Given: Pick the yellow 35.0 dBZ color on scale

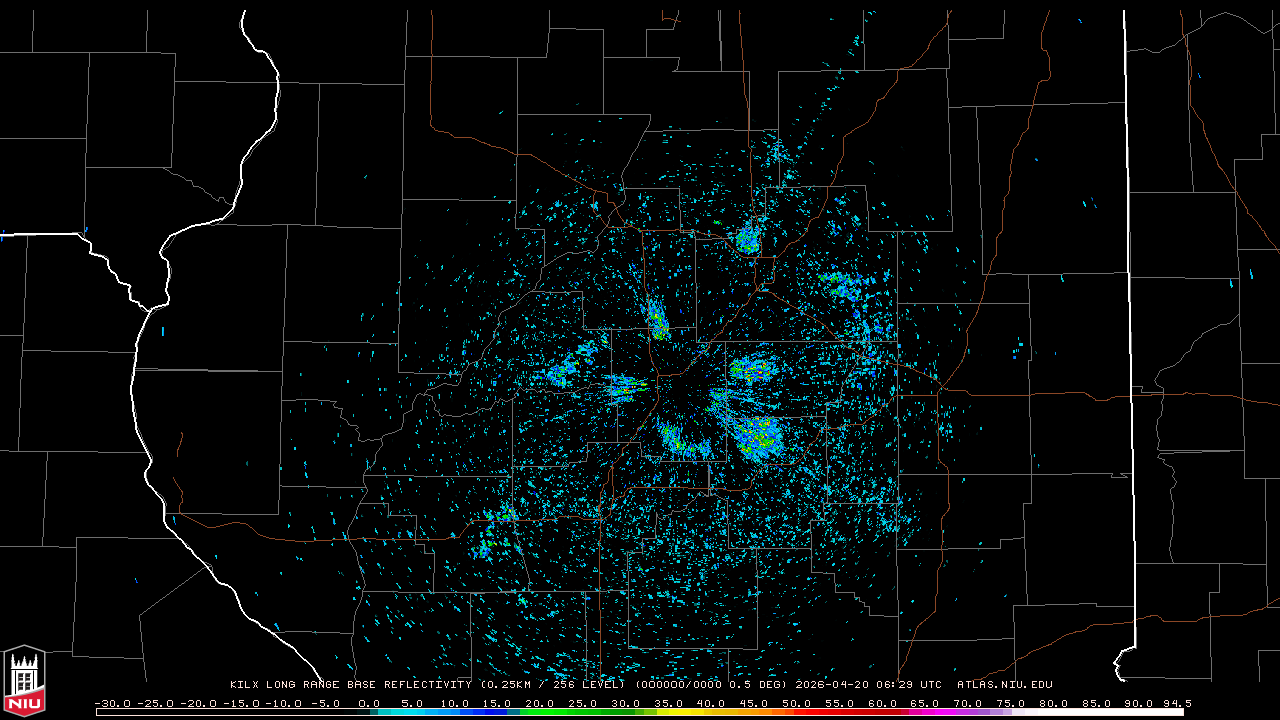Looking at the screenshot, I should [668, 712].
